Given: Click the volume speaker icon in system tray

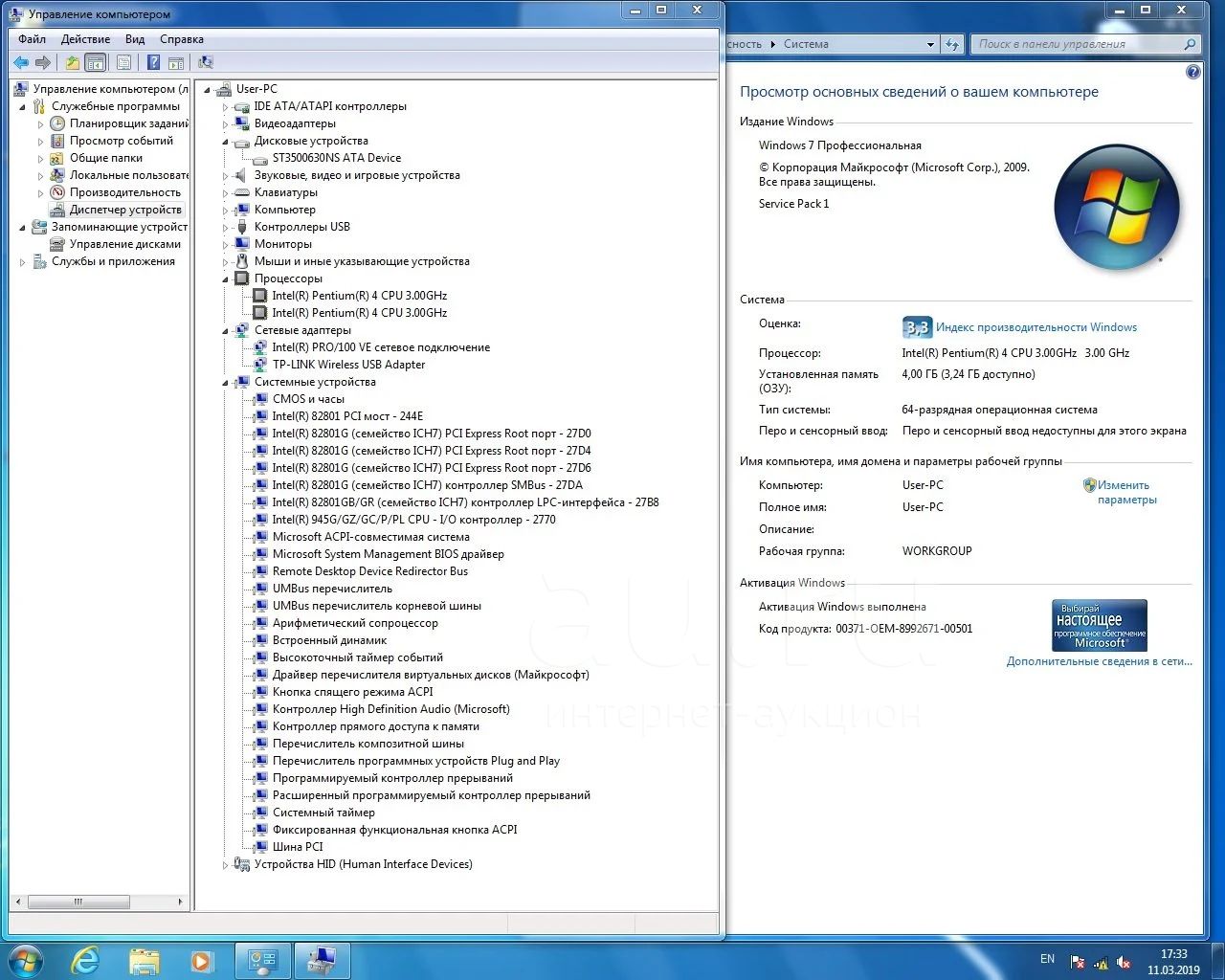Looking at the screenshot, I should point(1125,962).
